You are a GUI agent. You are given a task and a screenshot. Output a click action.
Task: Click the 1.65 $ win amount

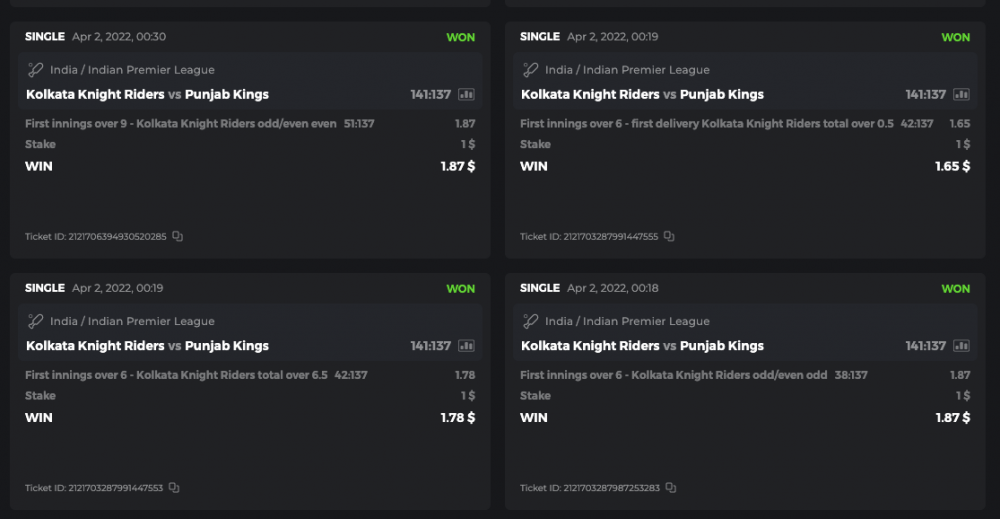pos(952,166)
